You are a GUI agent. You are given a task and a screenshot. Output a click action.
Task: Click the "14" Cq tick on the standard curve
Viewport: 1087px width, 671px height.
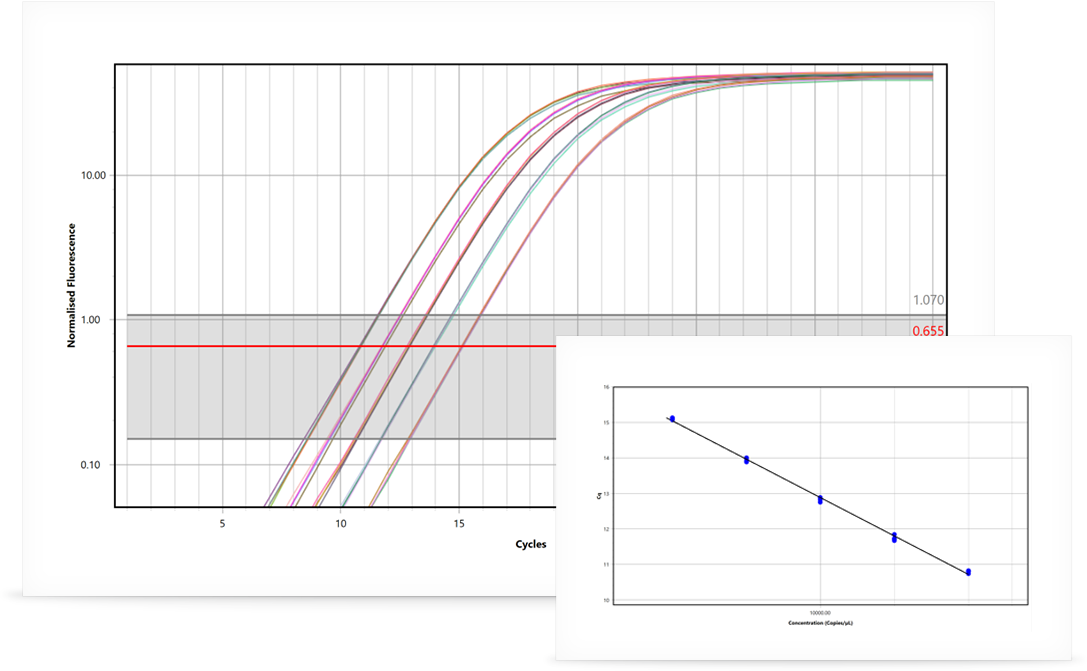(606, 458)
